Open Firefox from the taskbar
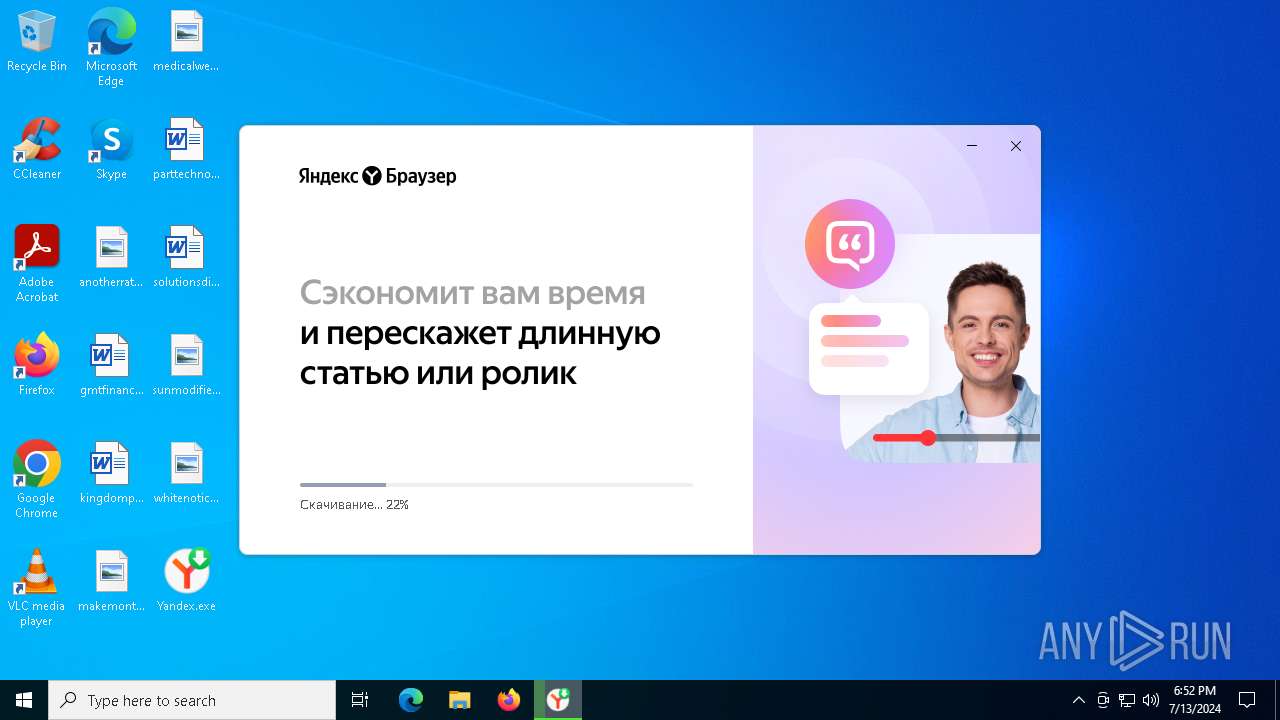The image size is (1280, 720). coord(508,700)
